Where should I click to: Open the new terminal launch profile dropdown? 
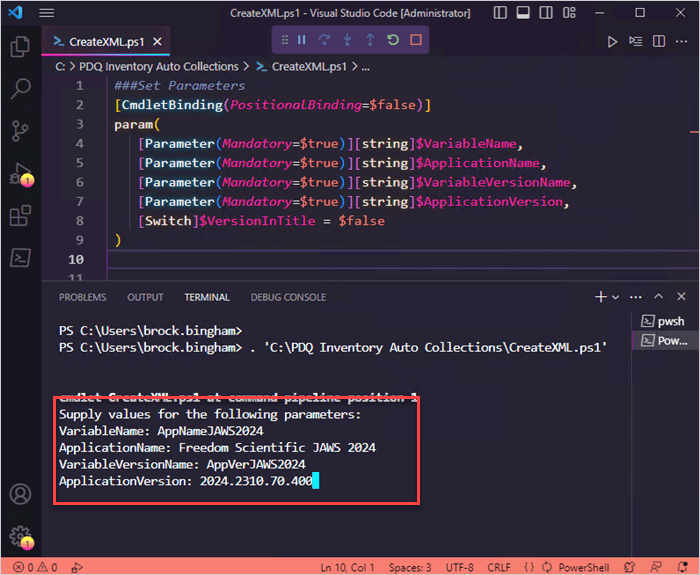[x=616, y=297]
